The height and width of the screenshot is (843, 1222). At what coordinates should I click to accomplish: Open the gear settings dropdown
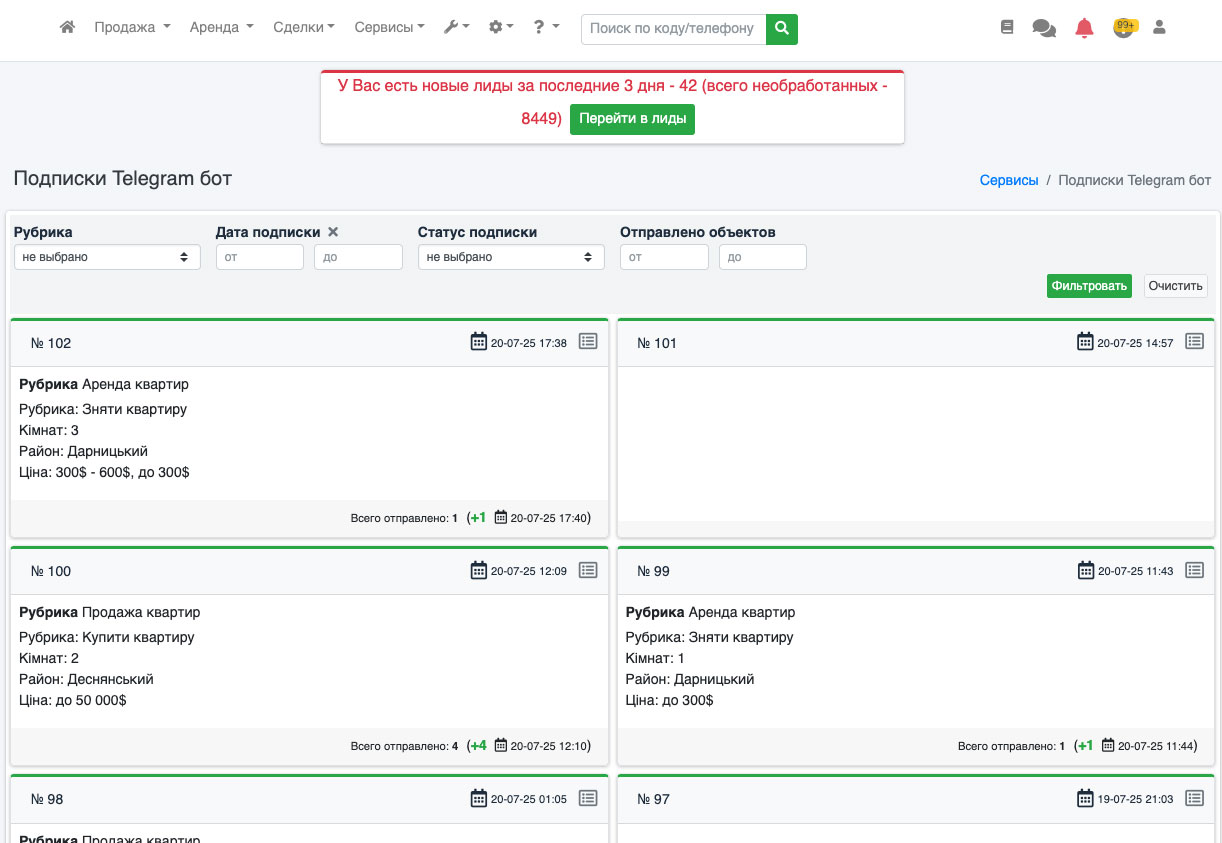500,28
